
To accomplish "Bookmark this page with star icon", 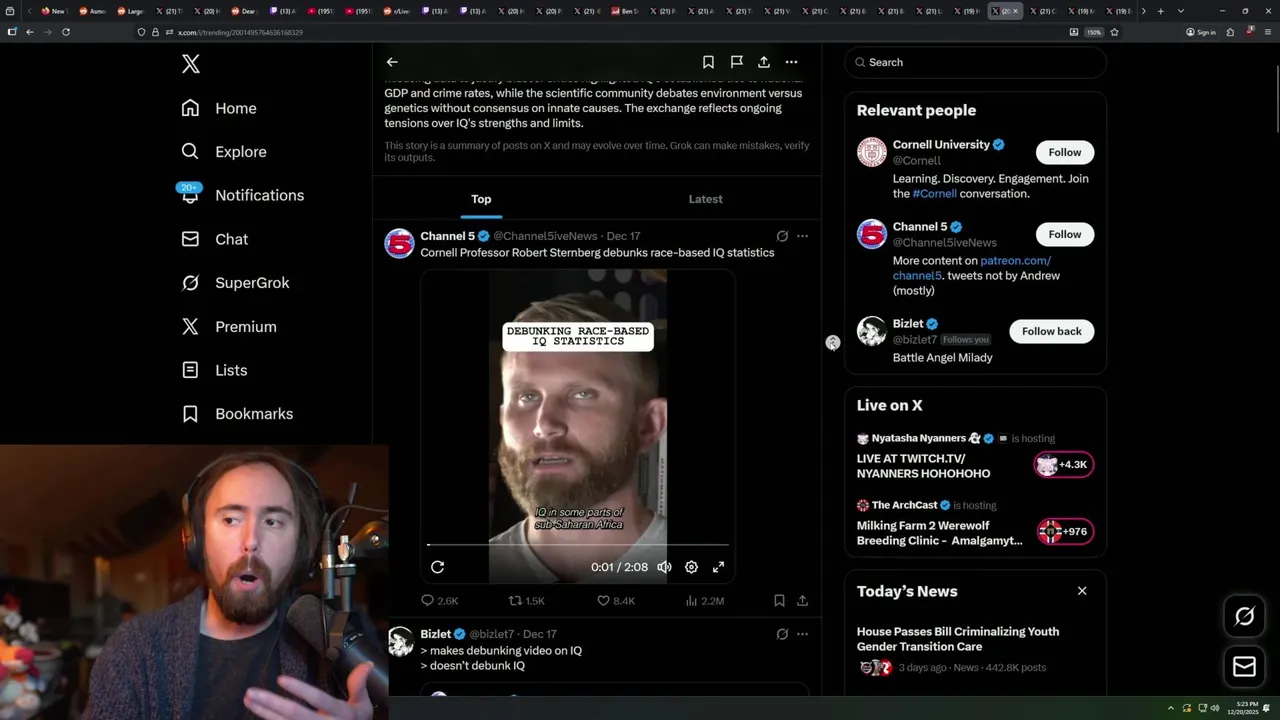I will pos(1114,32).
